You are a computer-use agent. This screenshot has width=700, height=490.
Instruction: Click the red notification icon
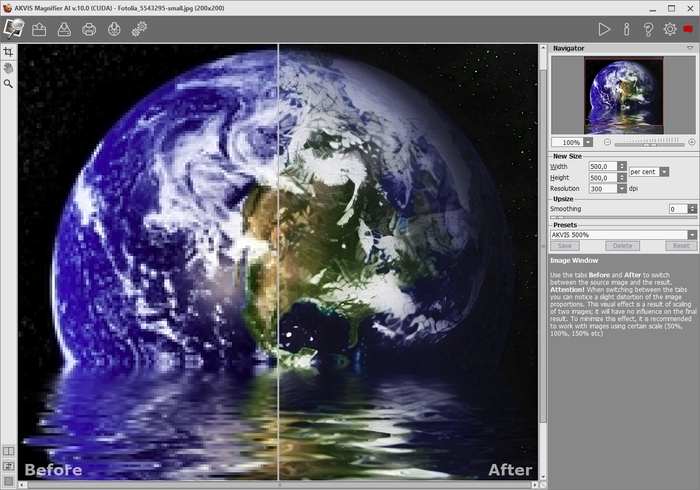click(x=688, y=29)
